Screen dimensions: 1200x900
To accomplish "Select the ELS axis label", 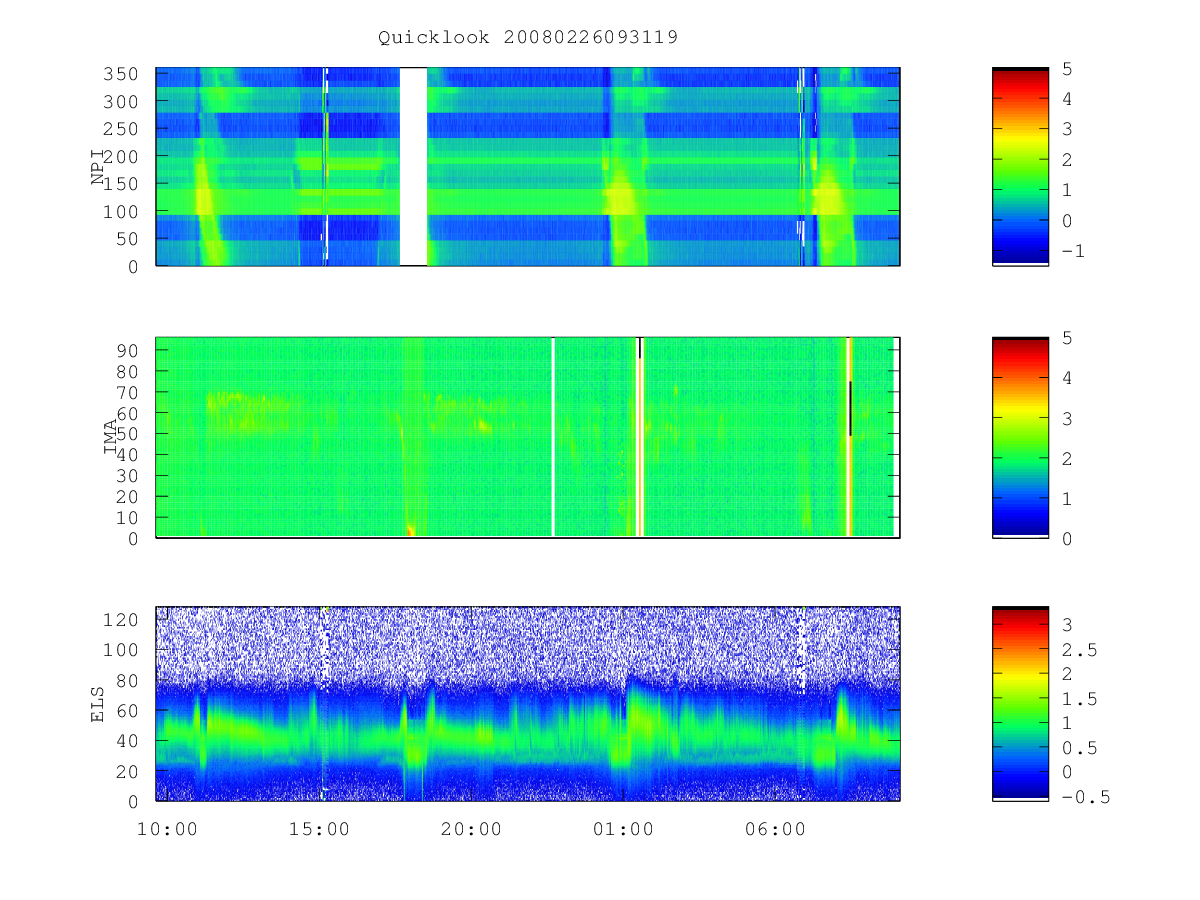I will pyautogui.click(x=98, y=703).
